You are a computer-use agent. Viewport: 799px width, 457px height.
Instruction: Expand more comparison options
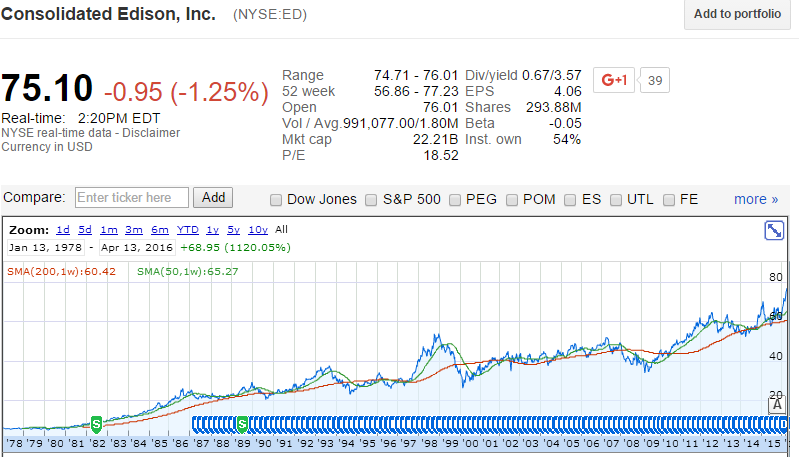pos(755,199)
